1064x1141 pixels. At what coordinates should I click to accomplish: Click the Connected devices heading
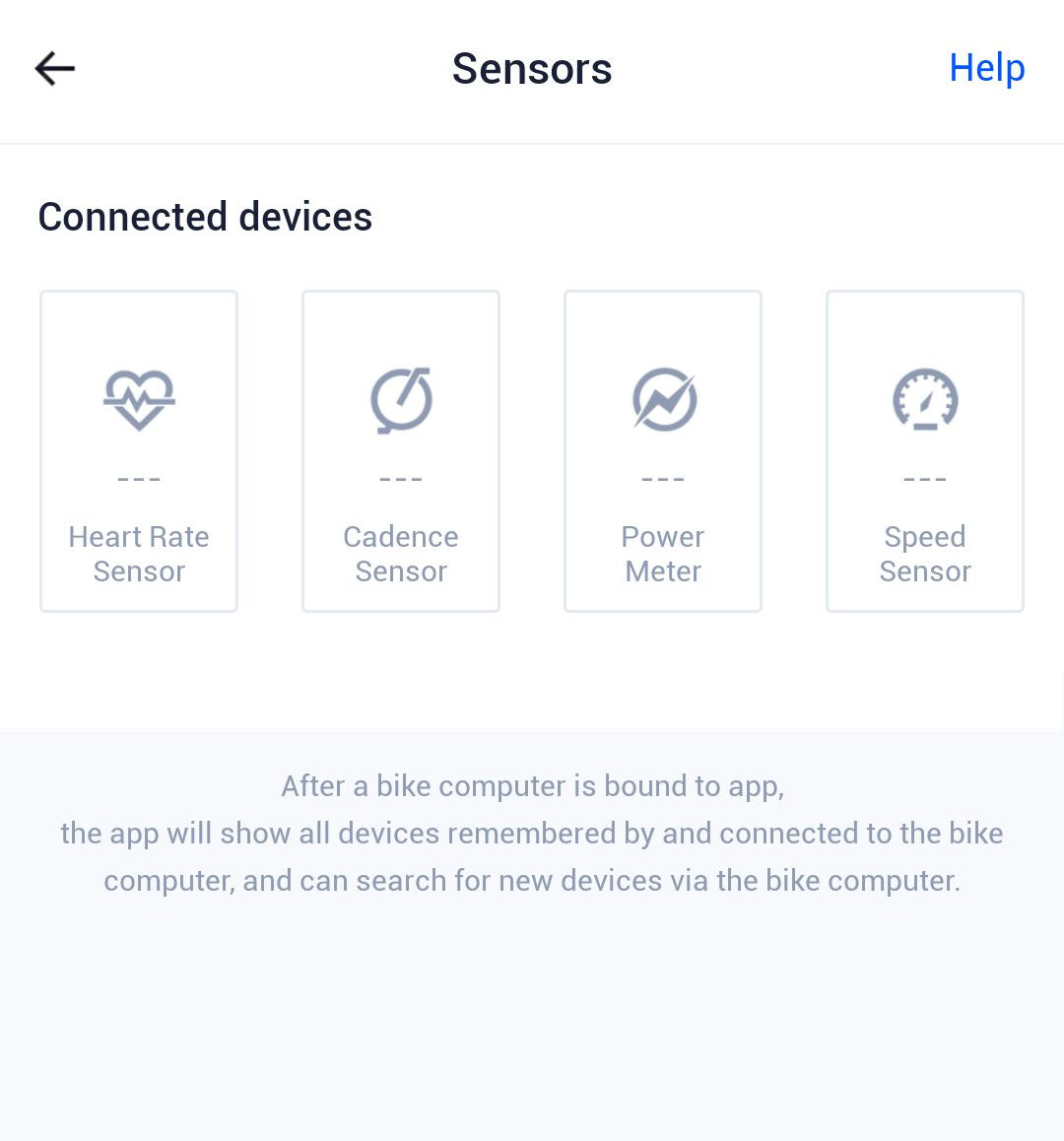click(x=205, y=217)
